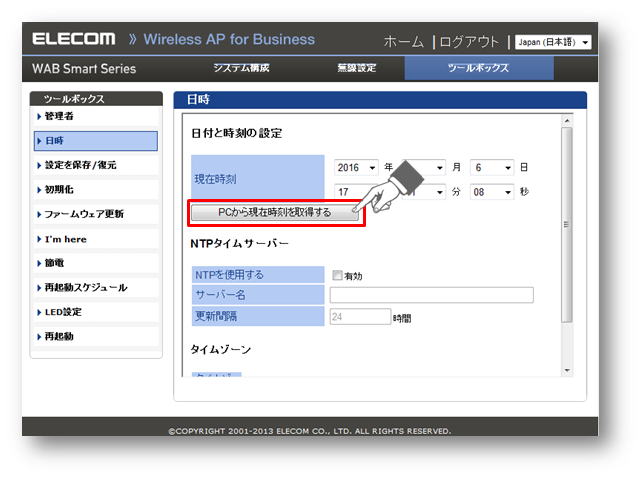641x478 pixels.
Task: Click the vertical scrollbar thumb
Action: [x=567, y=224]
